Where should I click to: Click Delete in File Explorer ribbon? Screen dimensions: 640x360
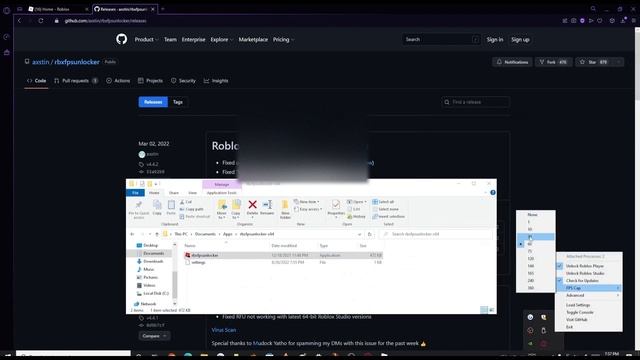[252, 208]
